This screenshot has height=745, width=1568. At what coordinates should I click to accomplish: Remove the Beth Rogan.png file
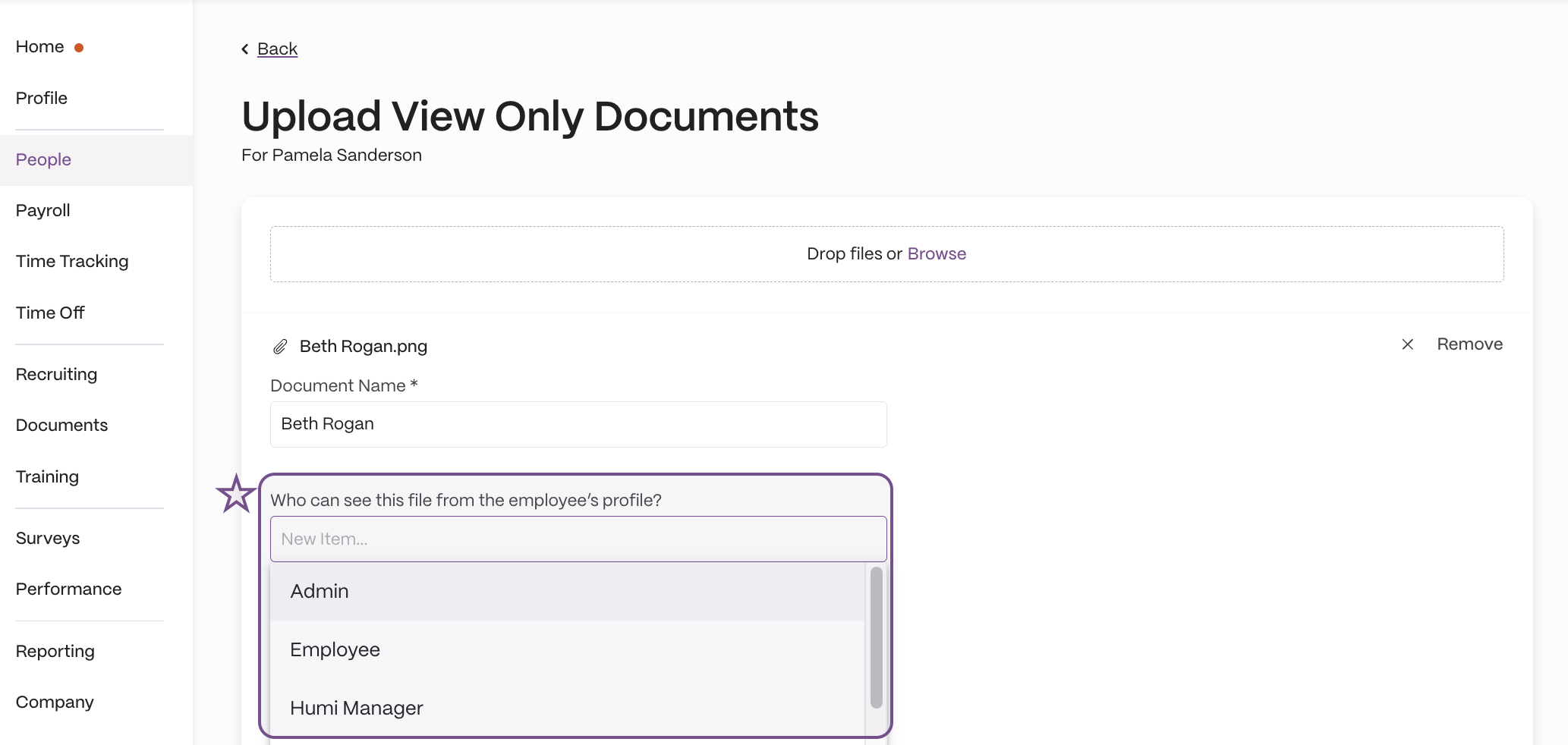tap(1469, 344)
